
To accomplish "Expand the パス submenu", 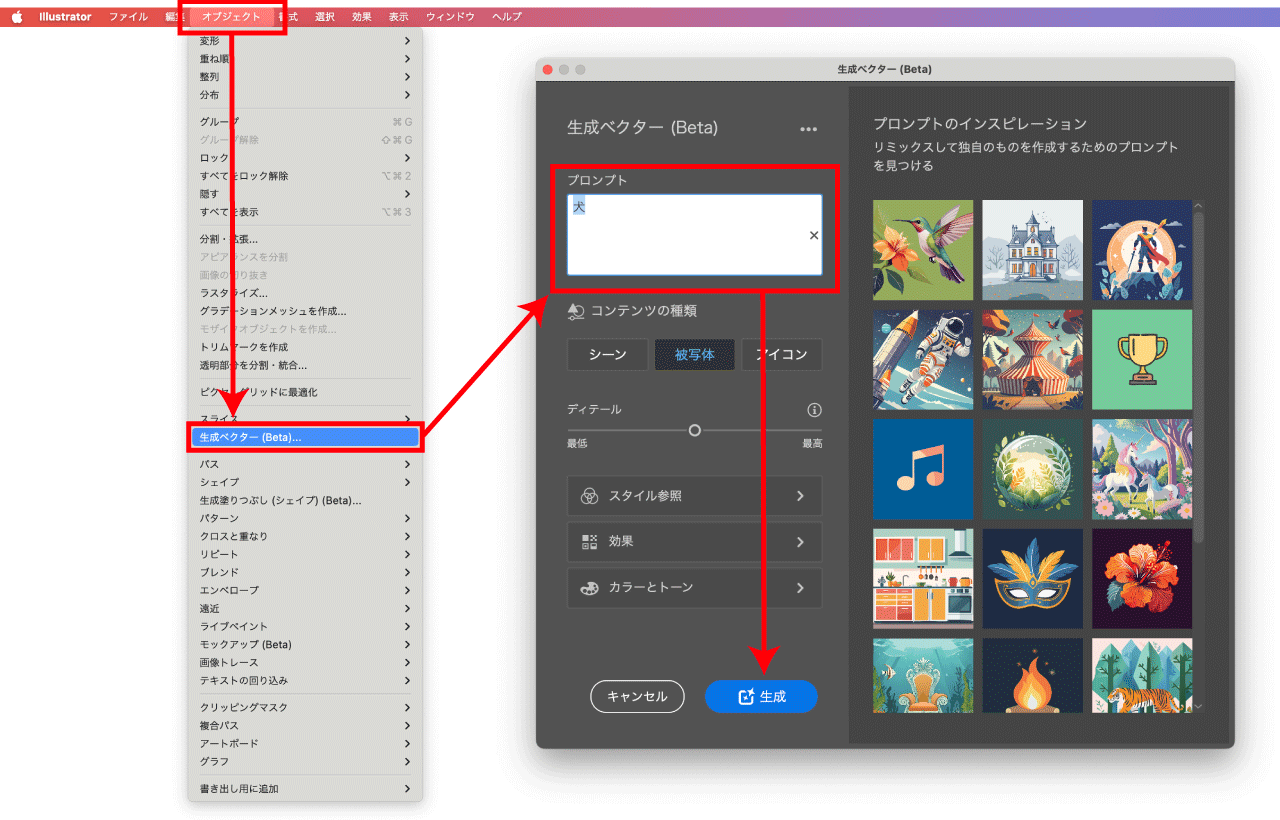I will (x=305, y=464).
